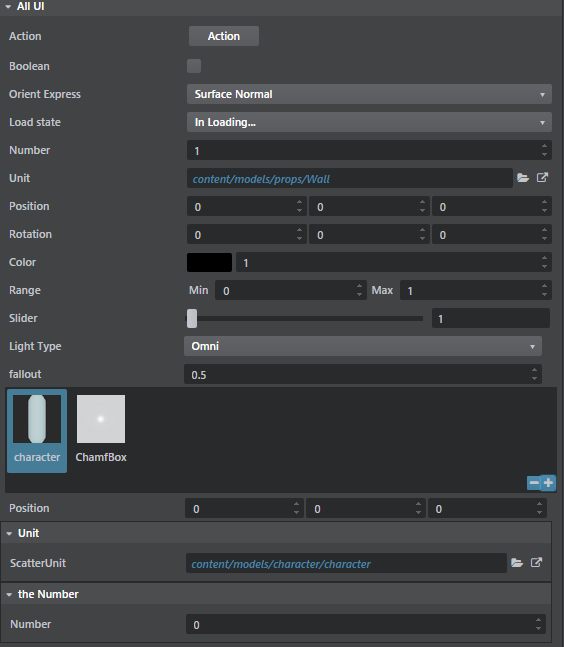Browse folder for the Unit Wall path
Screen dimensions: 564x647
(x=523, y=178)
